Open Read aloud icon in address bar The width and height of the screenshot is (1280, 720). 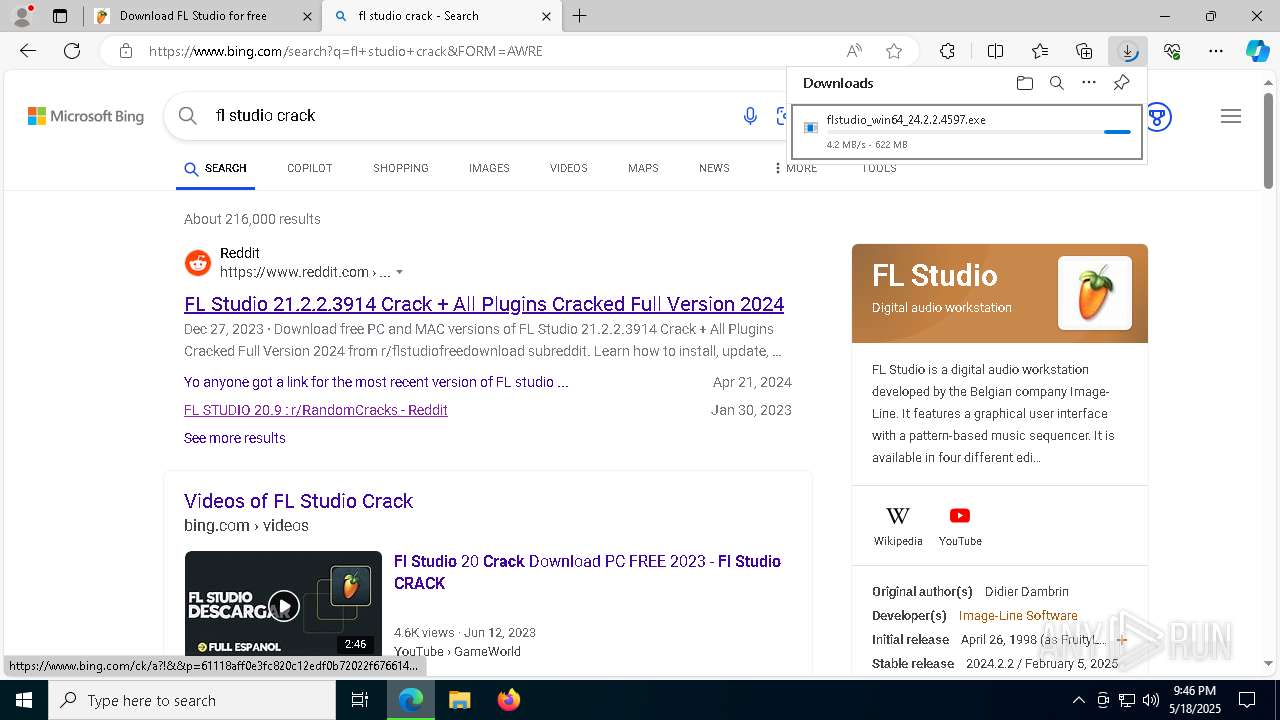[854, 51]
